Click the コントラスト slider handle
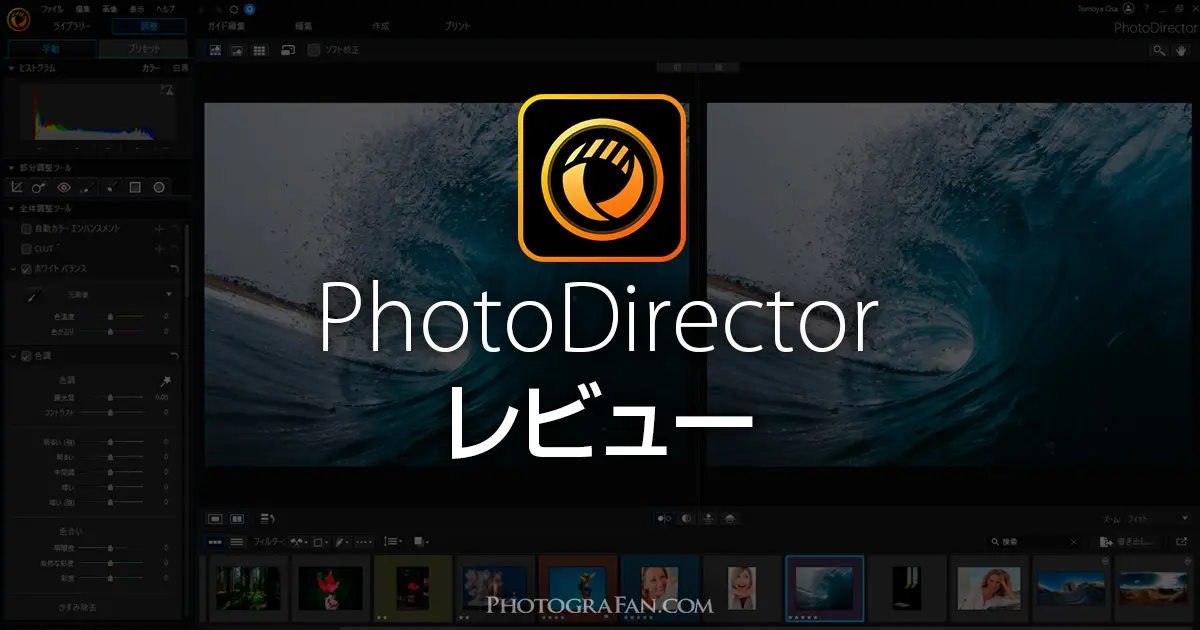Image resolution: width=1200 pixels, height=630 pixels. [110, 412]
